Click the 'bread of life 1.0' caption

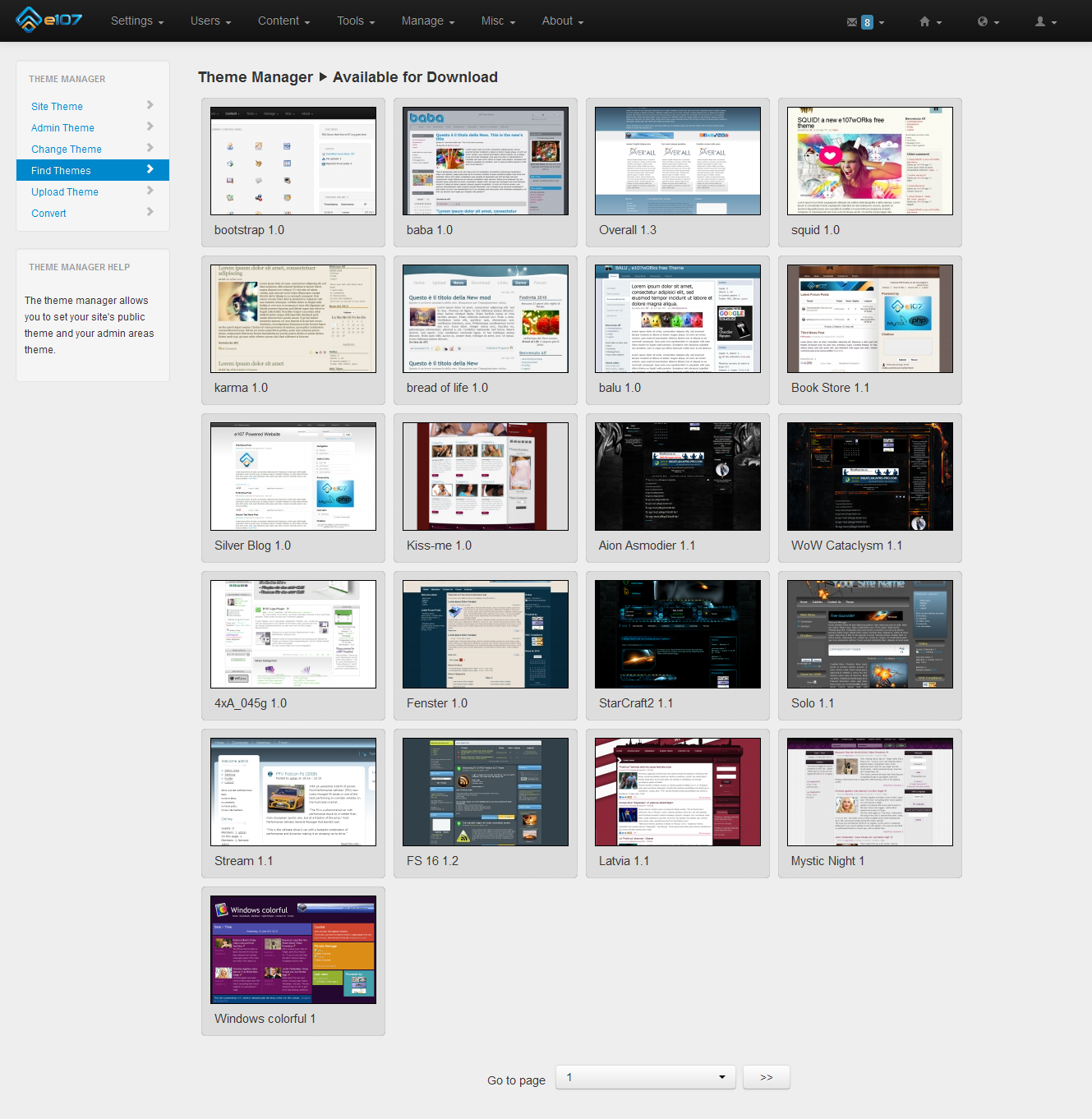447,388
